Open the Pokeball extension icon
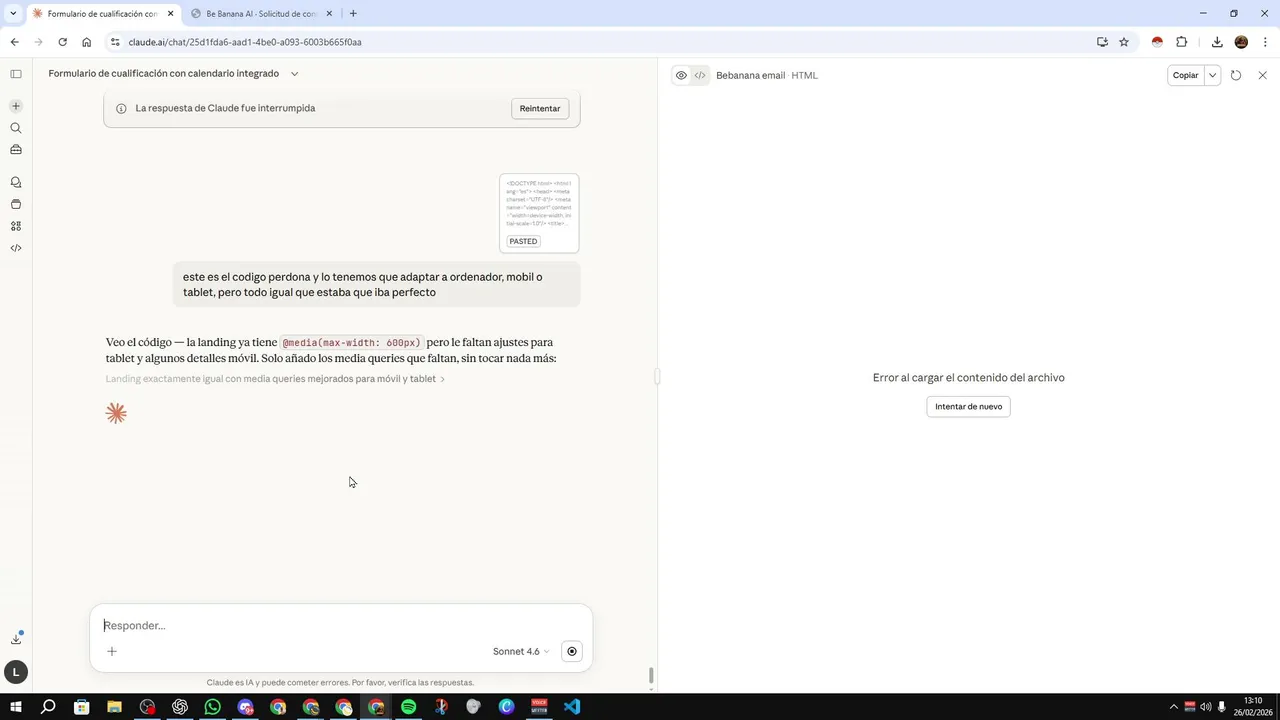Viewport: 1280px width, 720px height. 1157,42
